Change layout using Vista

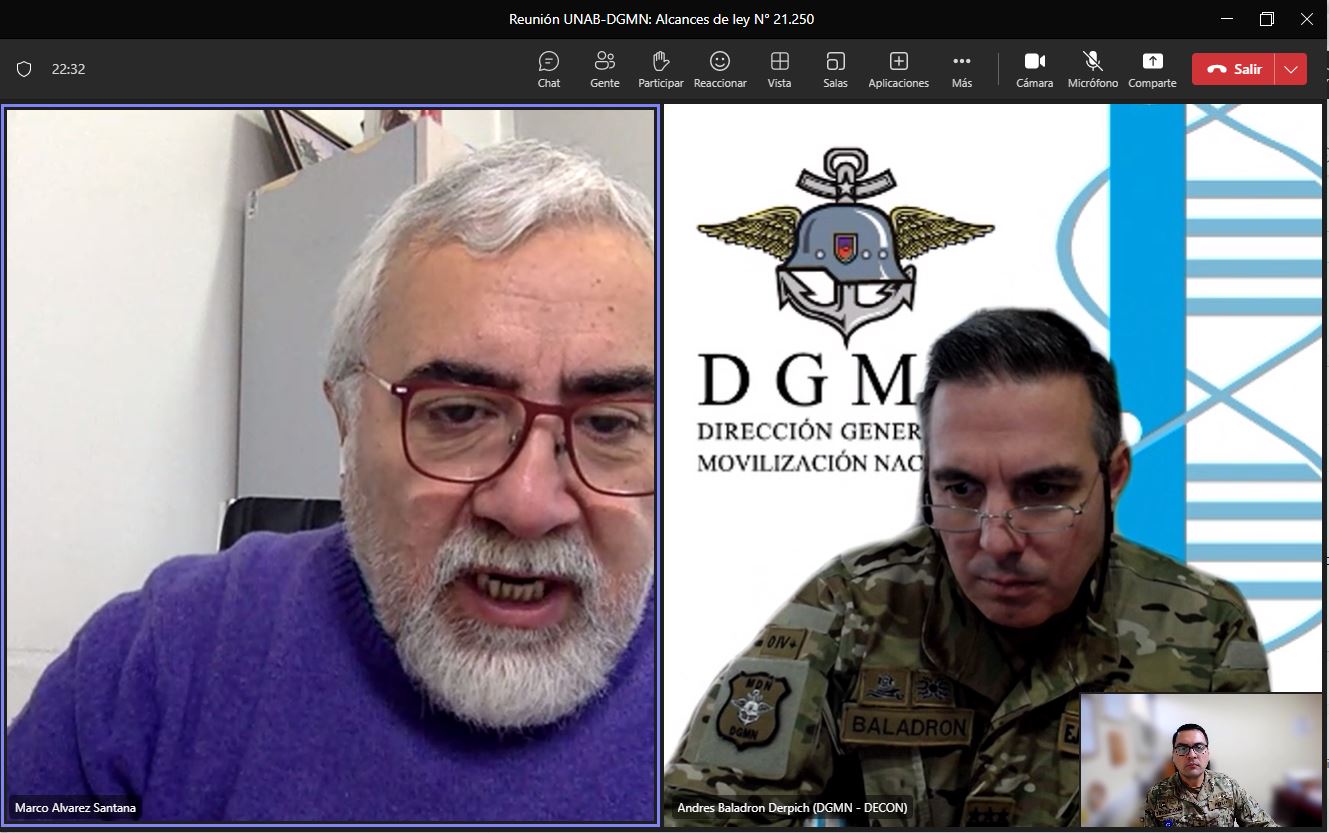coord(779,69)
